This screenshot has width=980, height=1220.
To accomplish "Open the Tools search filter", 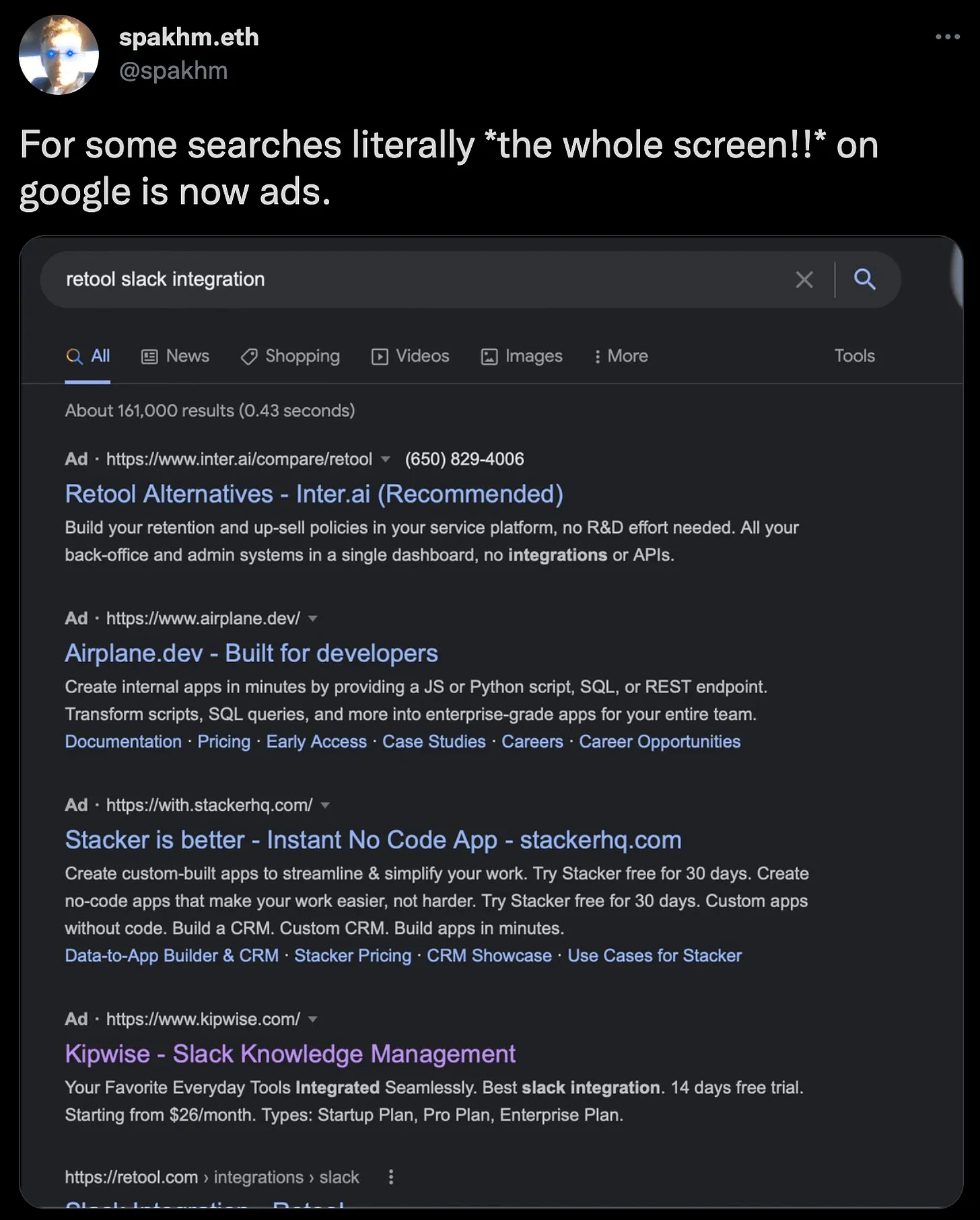I will tap(855, 356).
